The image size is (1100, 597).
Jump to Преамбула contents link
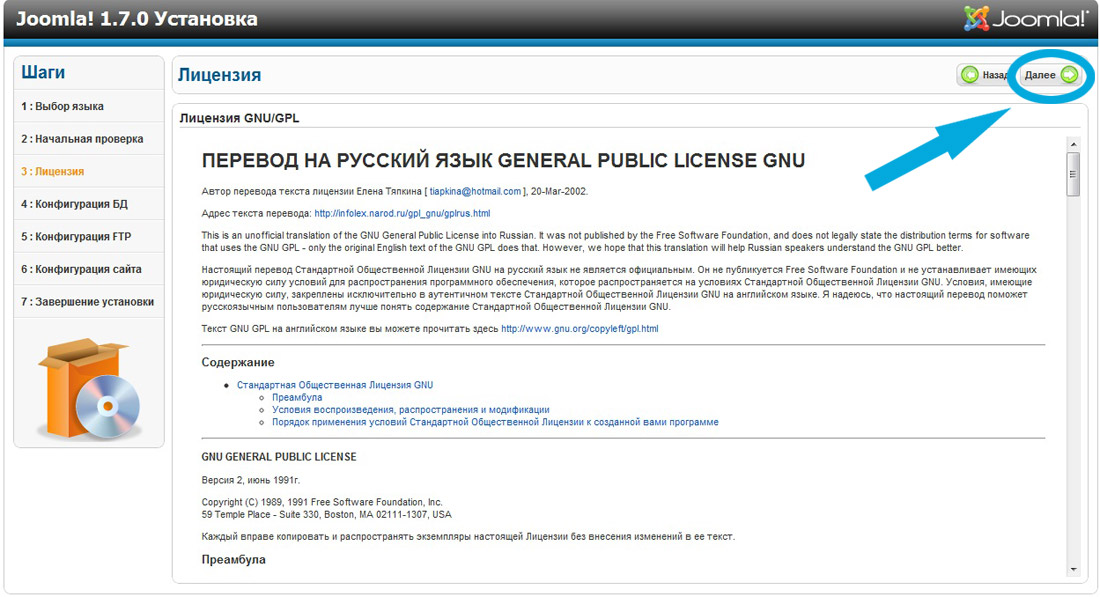(297, 397)
